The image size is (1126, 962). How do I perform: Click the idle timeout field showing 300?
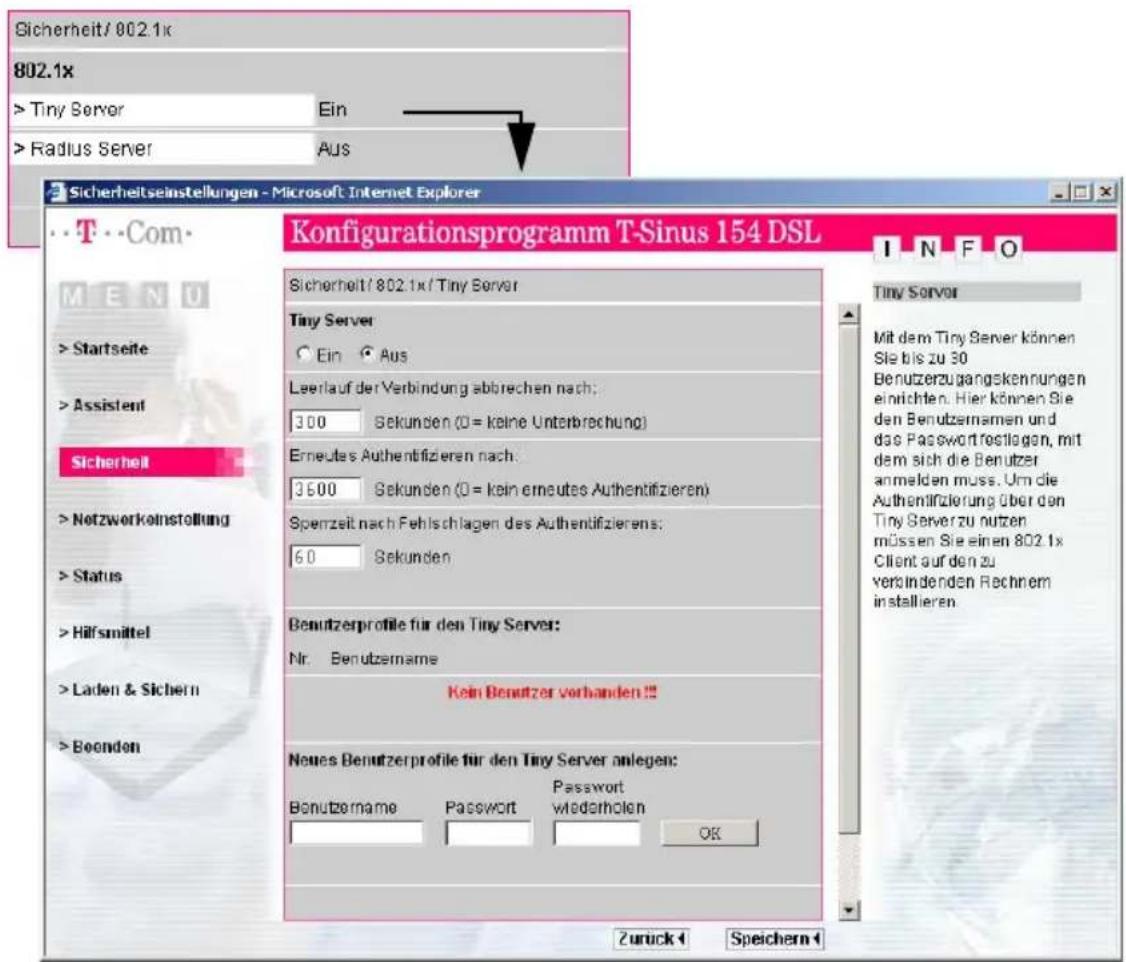pyautogui.click(x=325, y=421)
